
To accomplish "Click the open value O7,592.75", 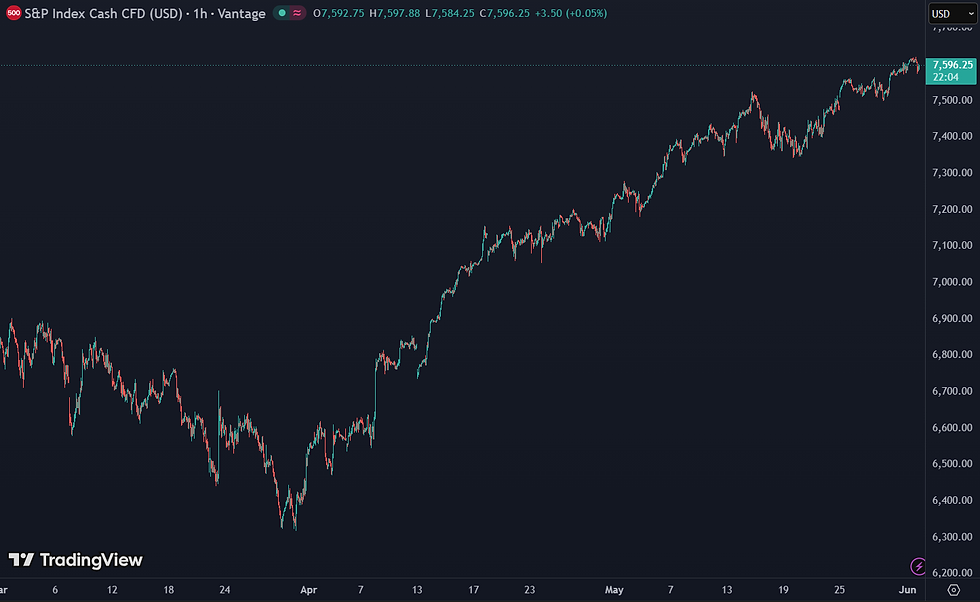I will (x=339, y=13).
